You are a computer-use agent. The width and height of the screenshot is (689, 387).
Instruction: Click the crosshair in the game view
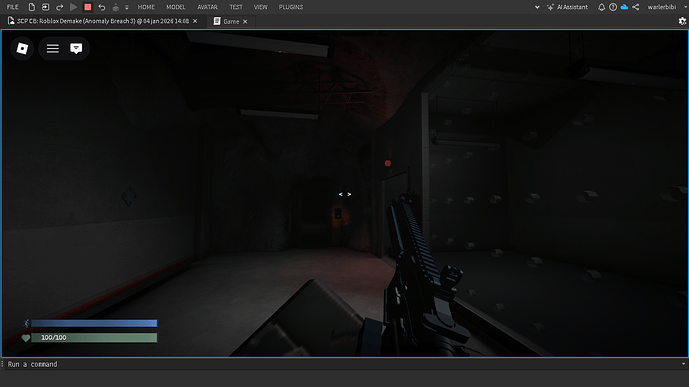point(344,194)
